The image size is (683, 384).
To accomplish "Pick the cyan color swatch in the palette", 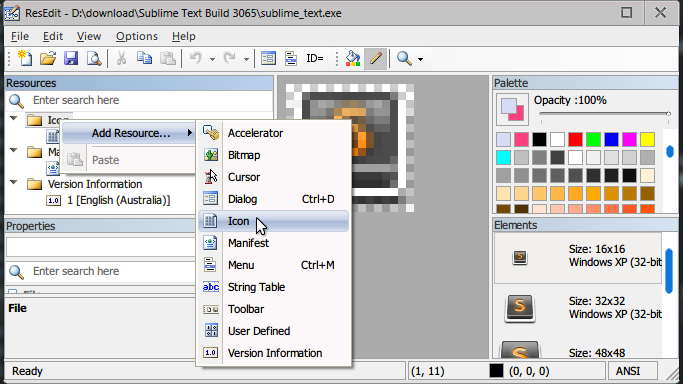I will [x=503, y=157].
